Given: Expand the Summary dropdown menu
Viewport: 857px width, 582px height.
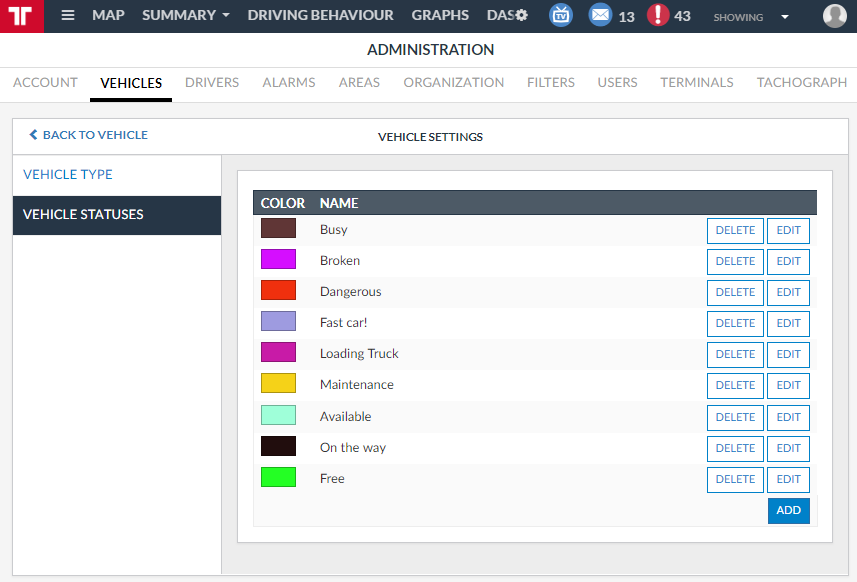Looking at the screenshot, I should tap(185, 16).
